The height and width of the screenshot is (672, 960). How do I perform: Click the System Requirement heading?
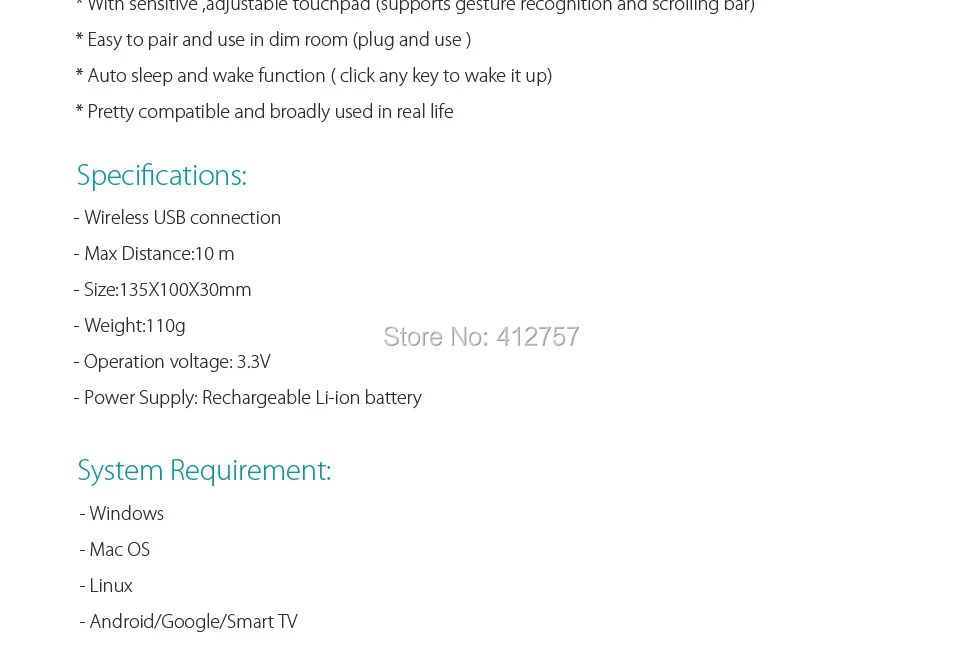point(204,471)
